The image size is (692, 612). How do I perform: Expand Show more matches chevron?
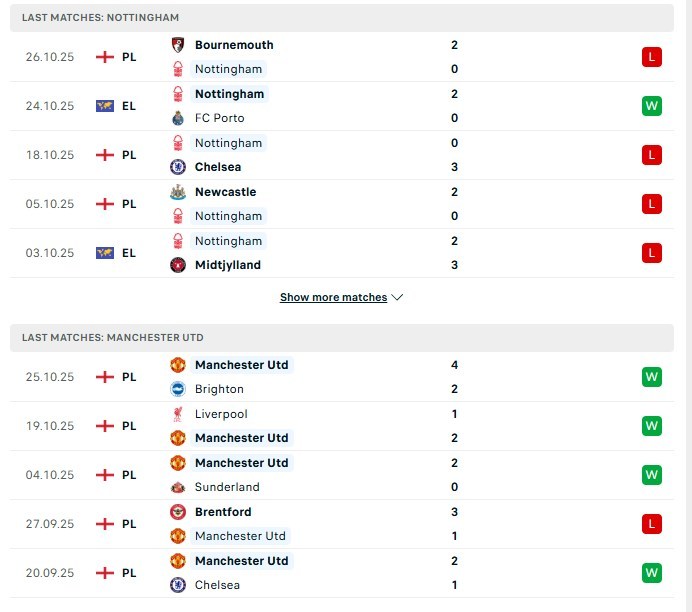point(398,297)
